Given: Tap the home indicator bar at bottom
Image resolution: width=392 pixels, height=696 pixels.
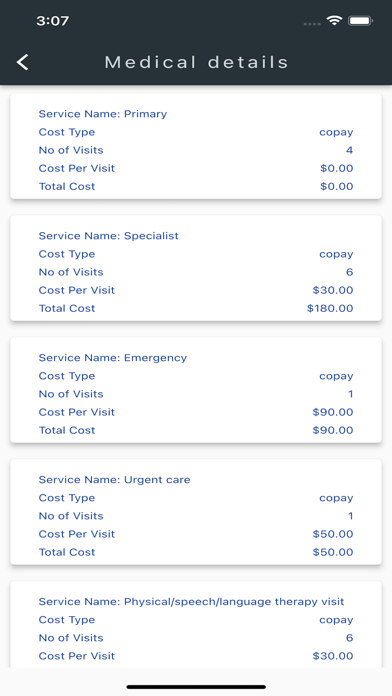Looking at the screenshot, I should coord(196,687).
